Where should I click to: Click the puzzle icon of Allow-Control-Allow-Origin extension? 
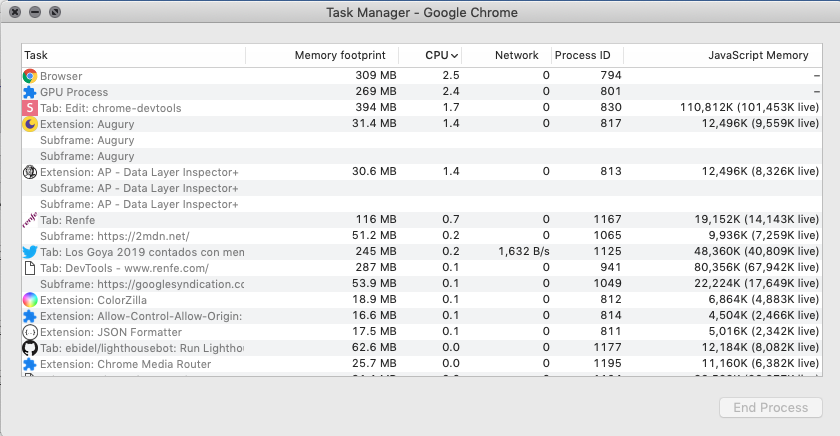point(30,316)
